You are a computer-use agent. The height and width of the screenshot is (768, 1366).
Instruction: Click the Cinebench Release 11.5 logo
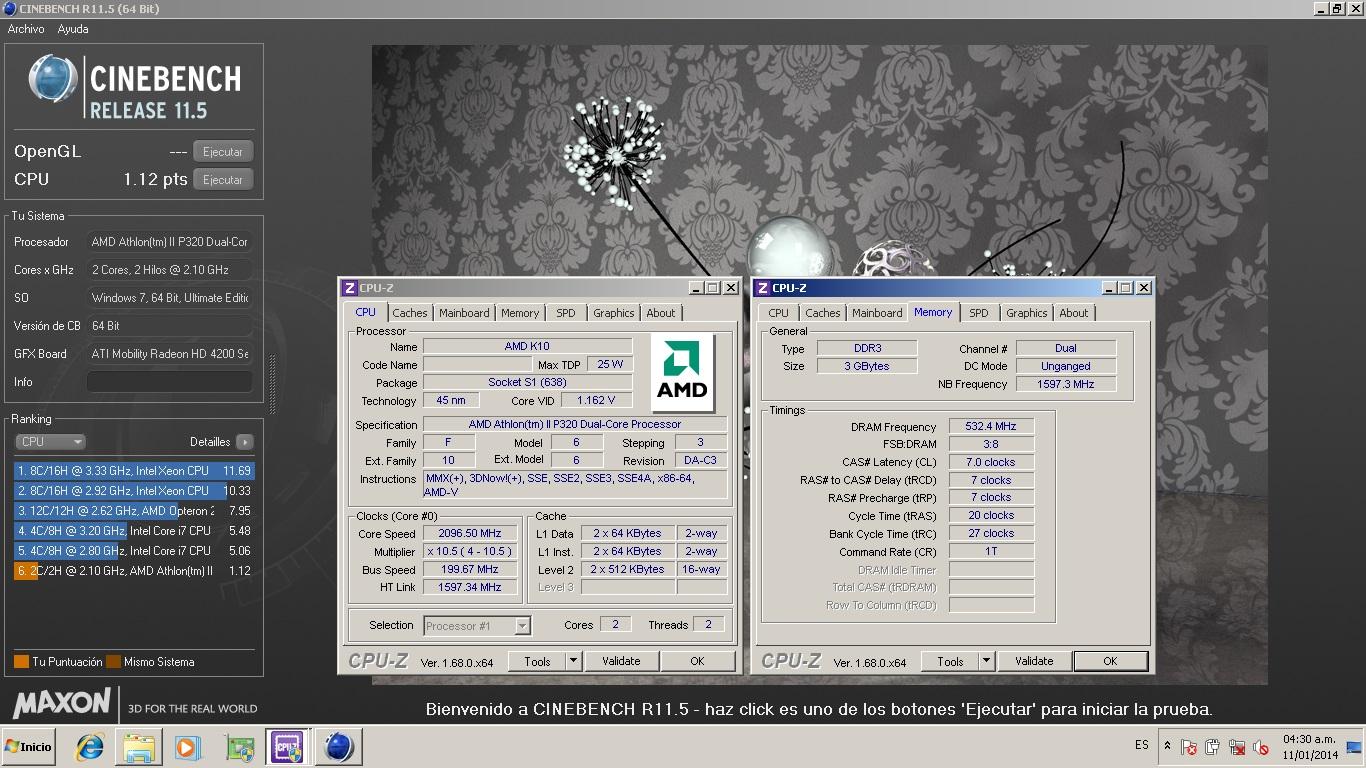pyautogui.click(x=134, y=88)
